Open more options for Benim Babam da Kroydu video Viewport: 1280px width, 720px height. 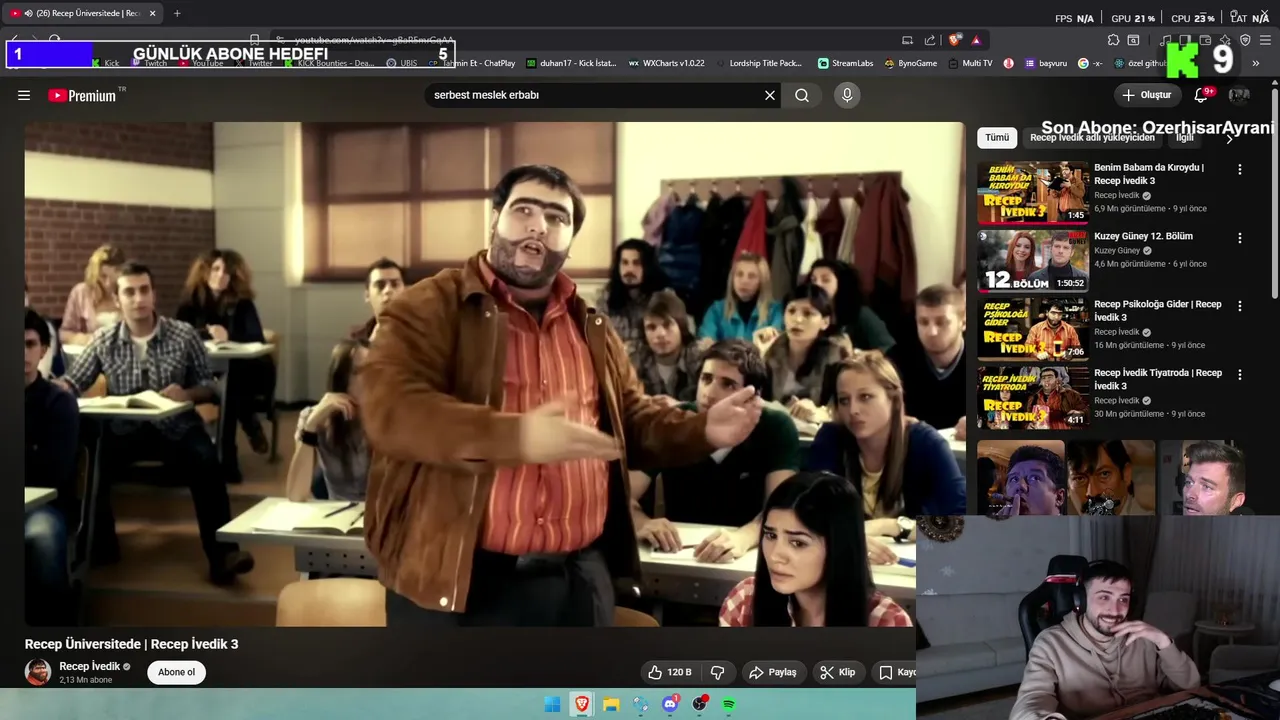pyautogui.click(x=1240, y=170)
